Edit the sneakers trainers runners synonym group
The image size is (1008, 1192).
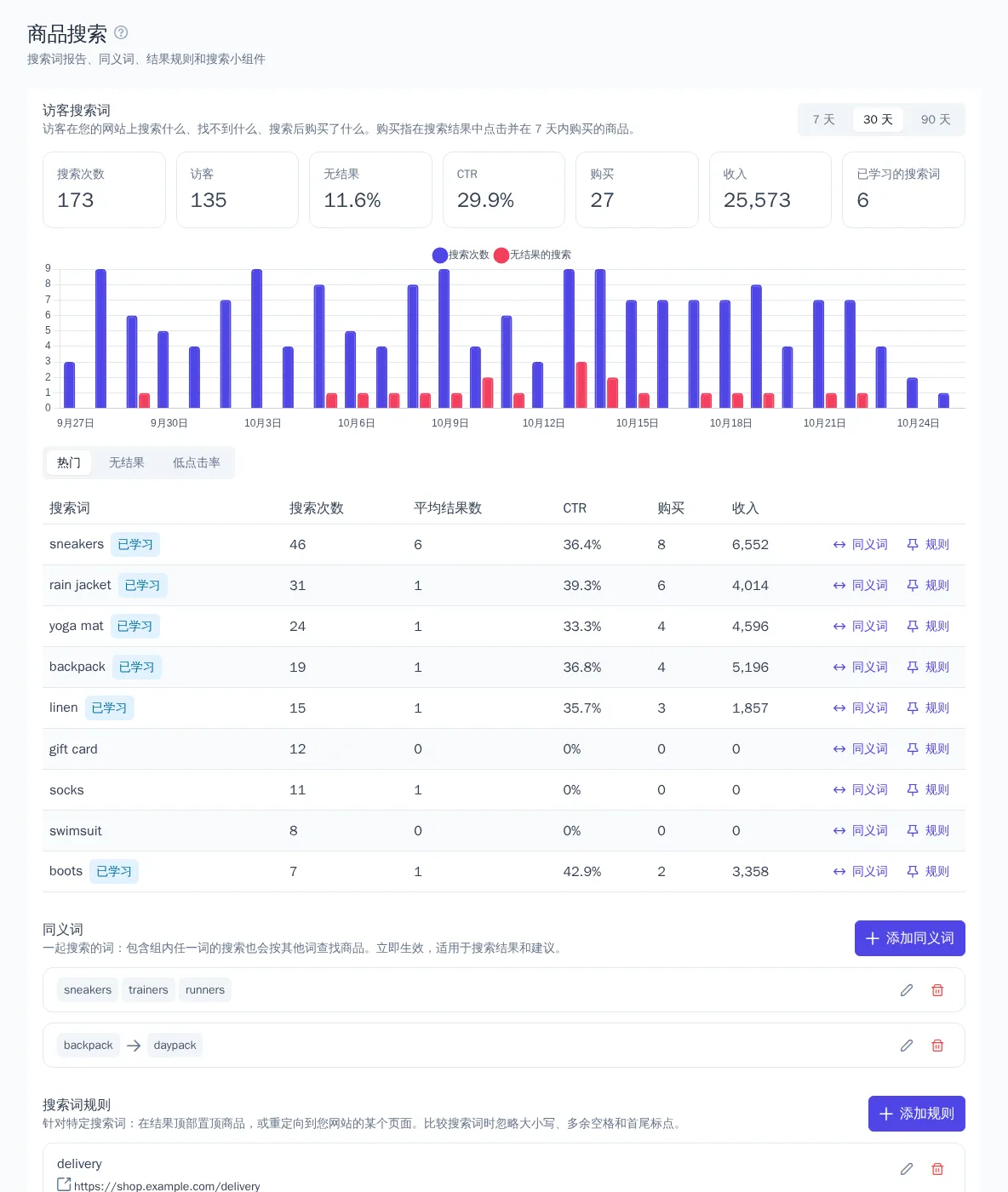click(x=907, y=990)
